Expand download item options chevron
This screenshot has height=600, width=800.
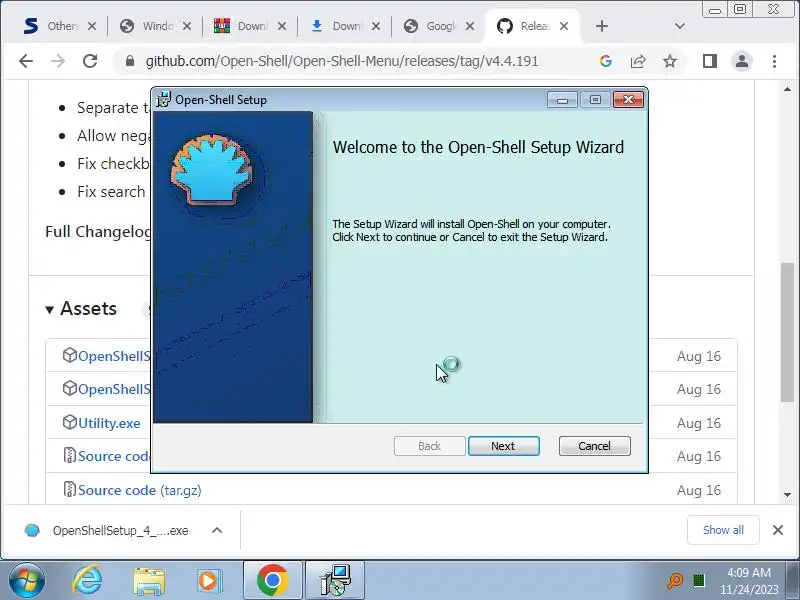(x=217, y=531)
